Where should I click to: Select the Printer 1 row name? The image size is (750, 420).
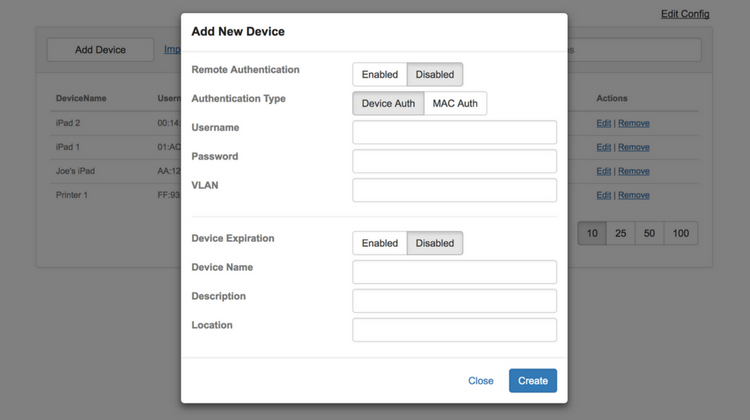(x=72, y=195)
